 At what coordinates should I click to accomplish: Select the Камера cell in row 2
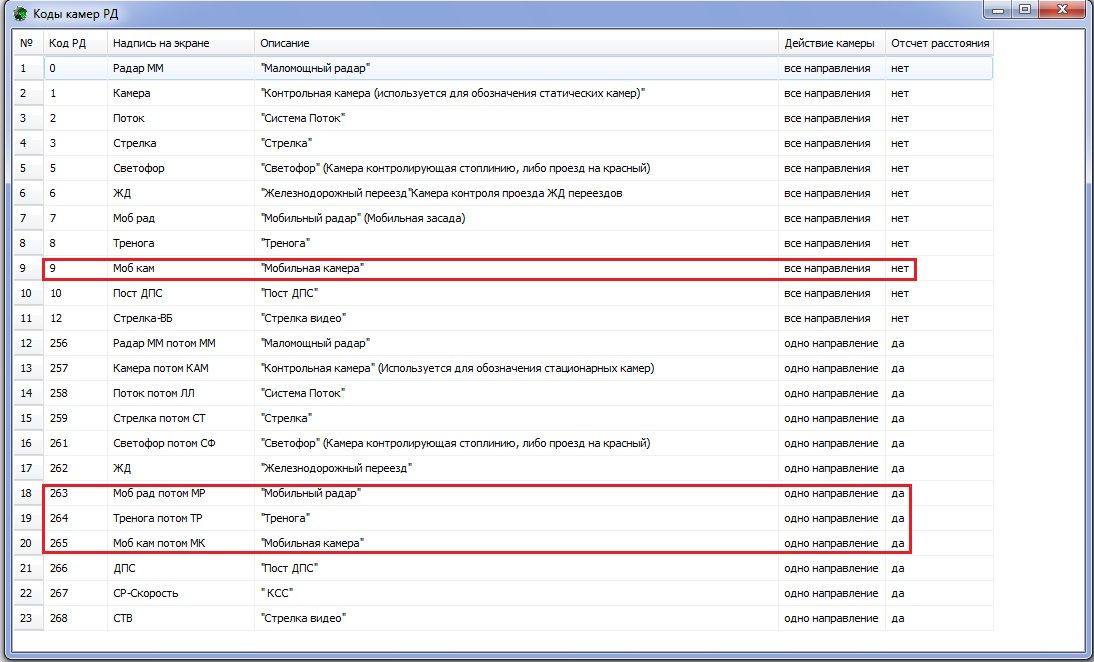pos(181,93)
